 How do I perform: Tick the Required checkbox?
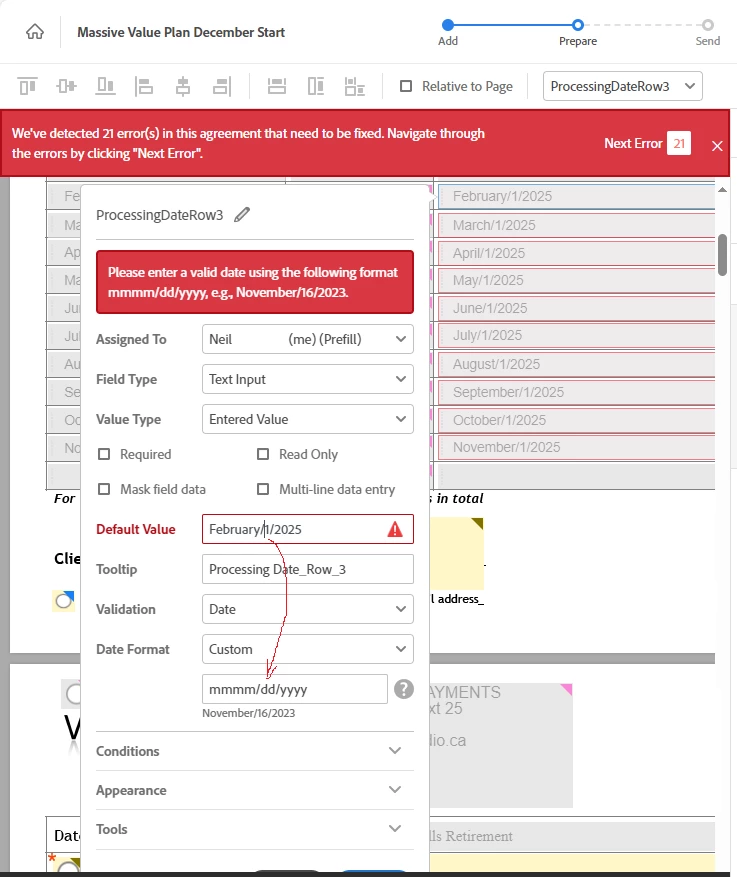[104, 454]
